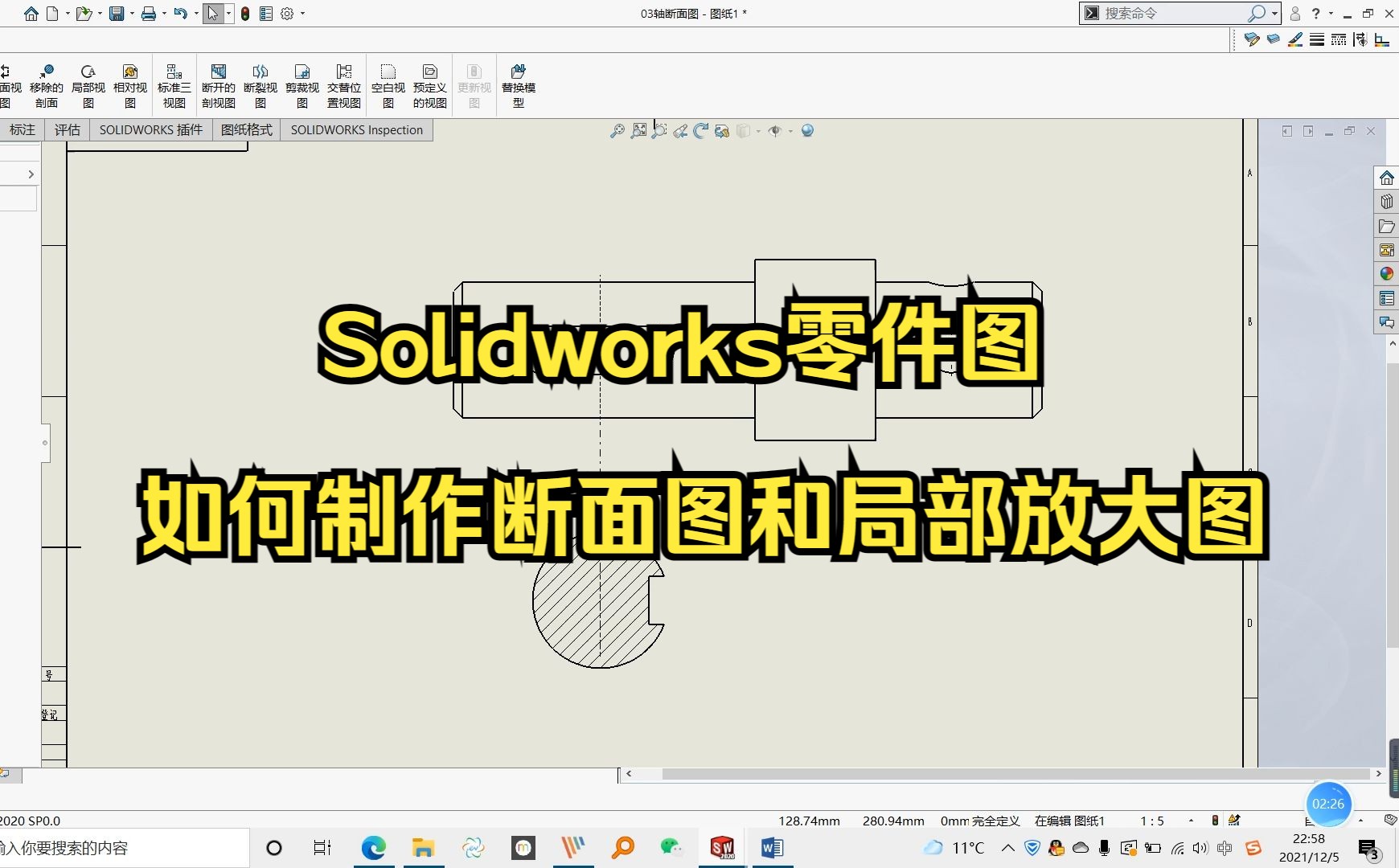Expand the Hide/Show Items eye dropdown
Image resolution: width=1399 pixels, height=868 pixels.
790,131
